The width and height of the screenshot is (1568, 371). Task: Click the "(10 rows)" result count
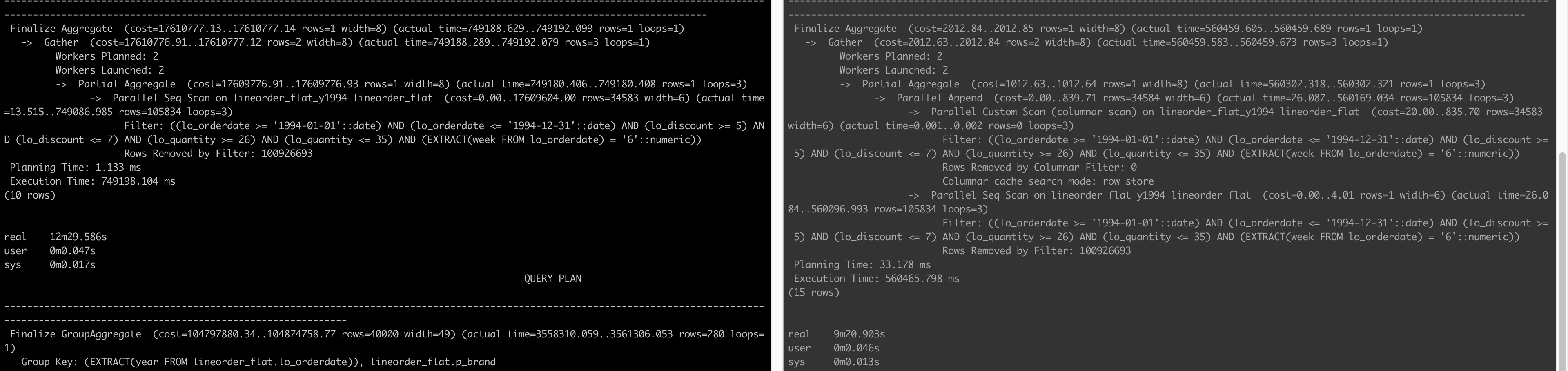(x=29, y=195)
